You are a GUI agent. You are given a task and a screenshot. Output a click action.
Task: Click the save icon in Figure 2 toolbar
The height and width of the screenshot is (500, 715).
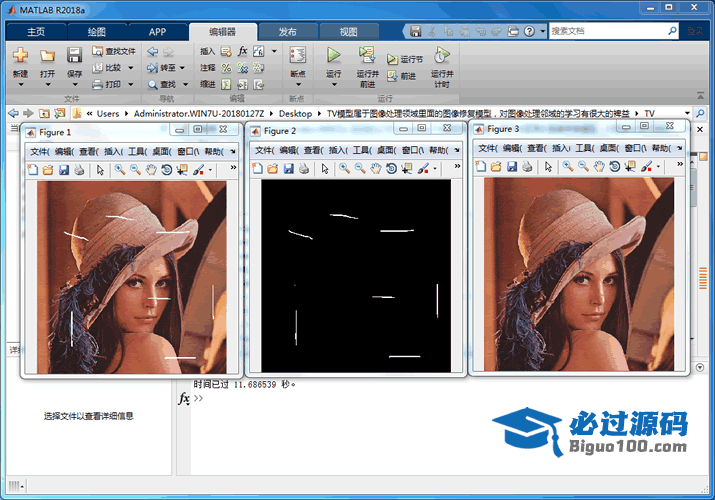click(x=289, y=169)
